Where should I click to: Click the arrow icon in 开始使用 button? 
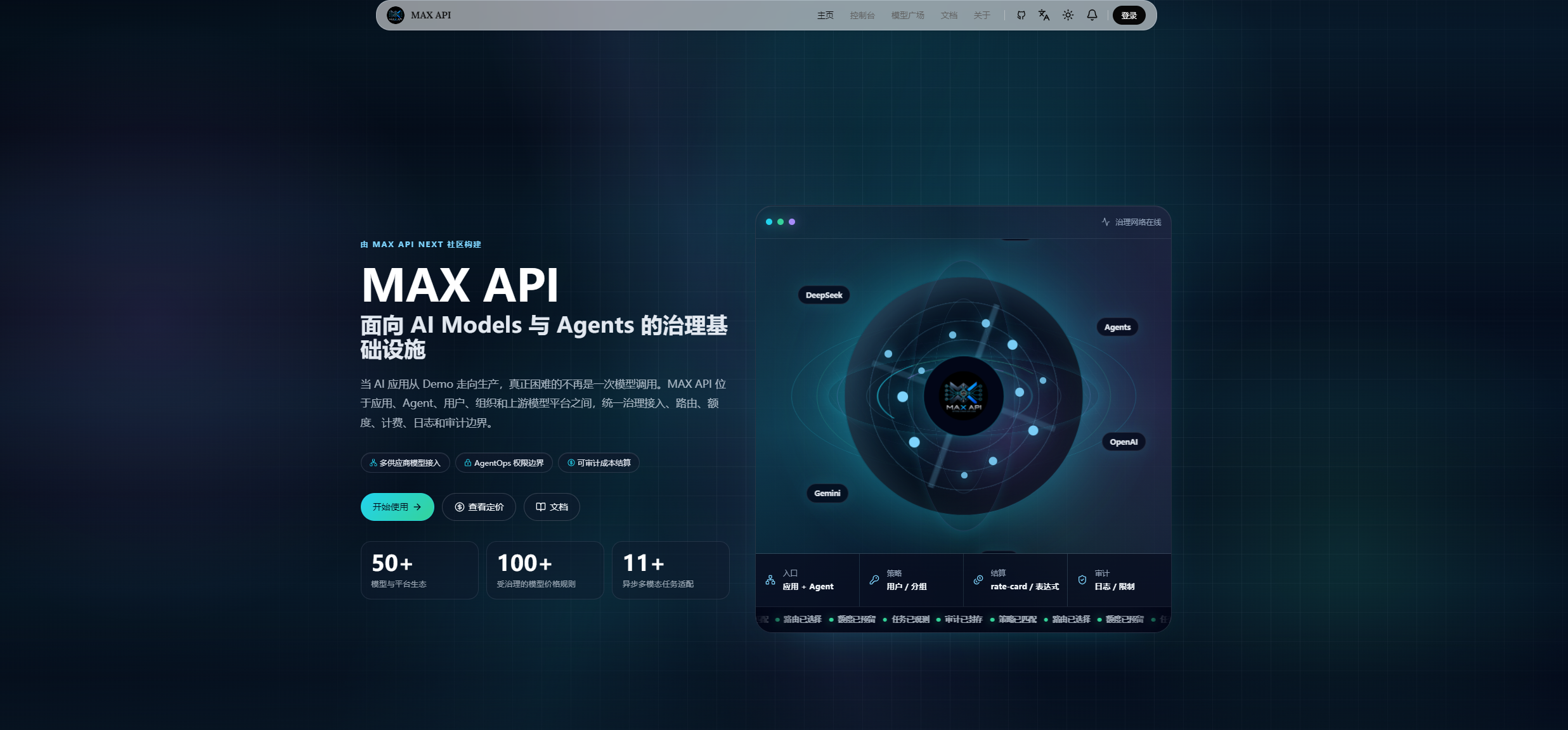pyautogui.click(x=417, y=507)
